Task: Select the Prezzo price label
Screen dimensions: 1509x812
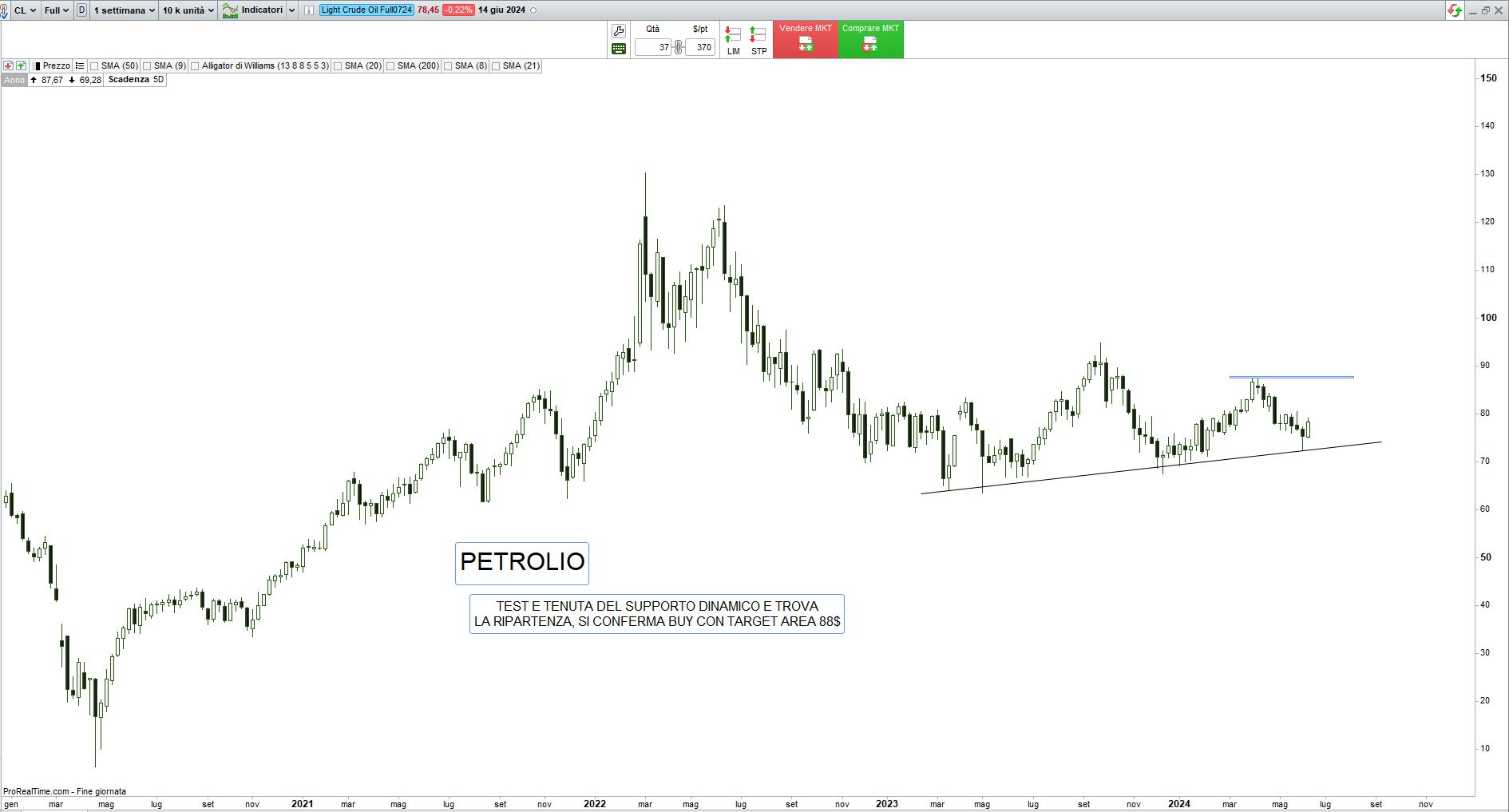Action: point(57,66)
